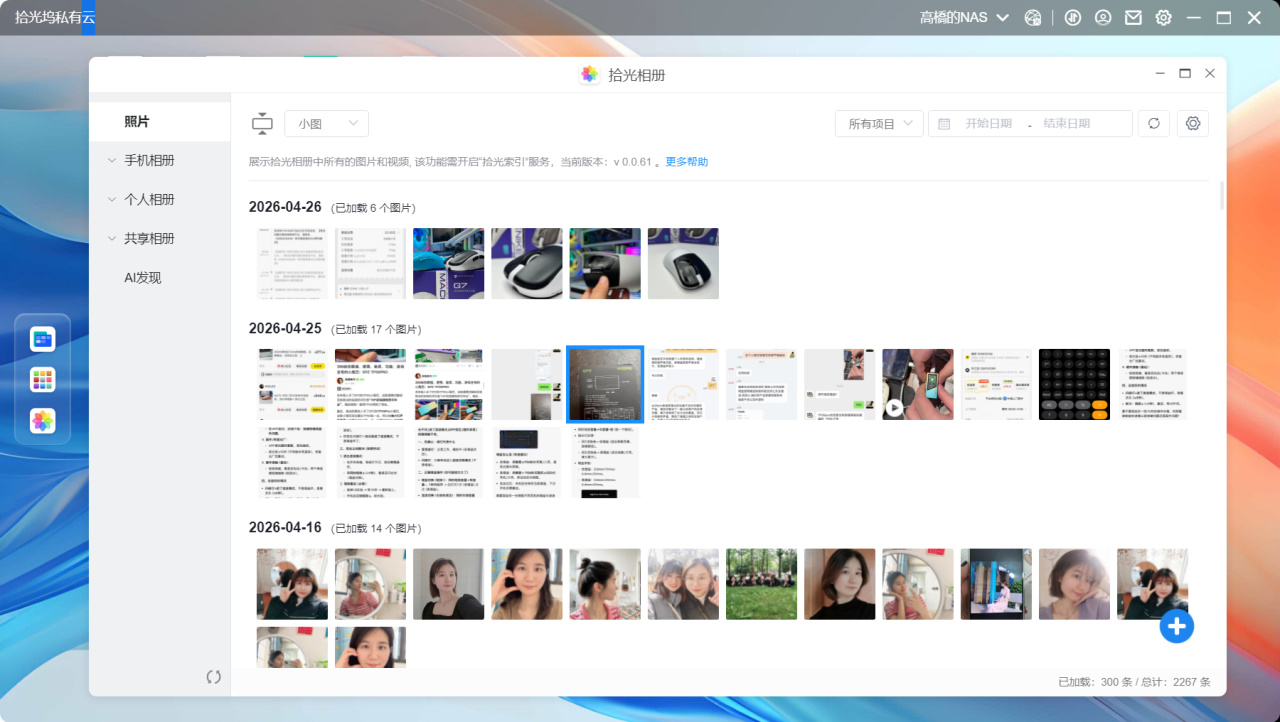This screenshot has width=1280, height=722.
Task: Refresh the photo list with the reload icon
Action: click(1154, 123)
